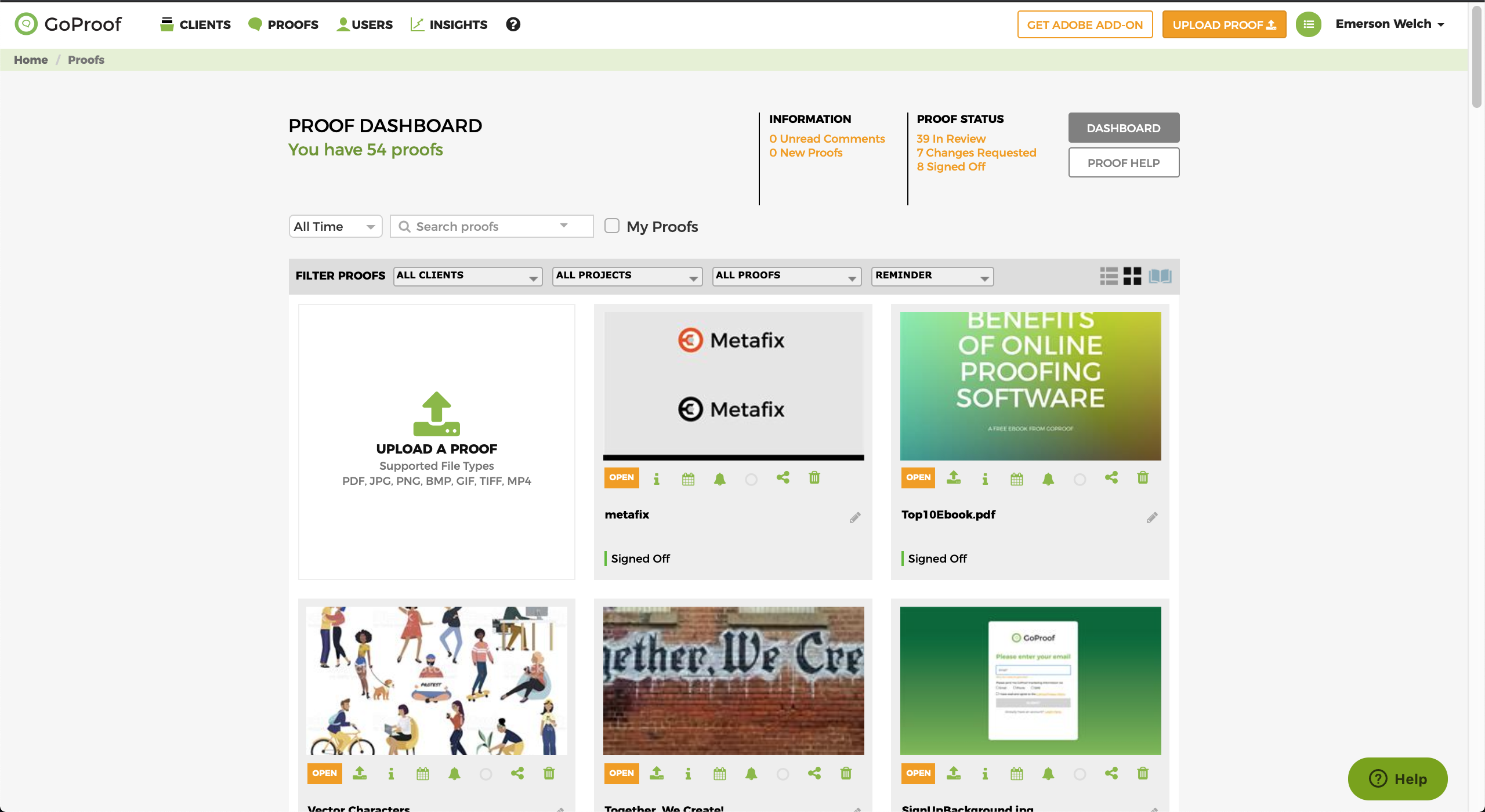This screenshot has width=1485, height=812.
Task: Delete the SignUpBackground proof
Action: 1143,773
